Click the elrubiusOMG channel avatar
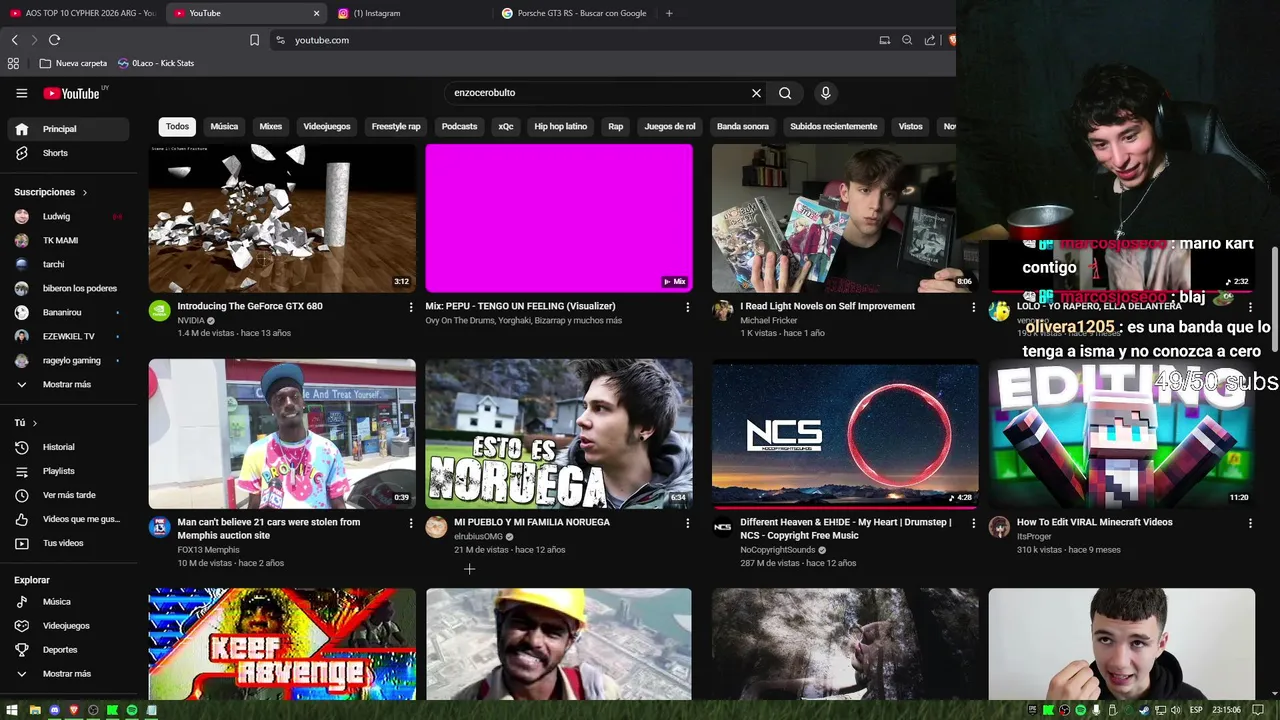Screen dimensions: 1280x720 [x=436, y=527]
